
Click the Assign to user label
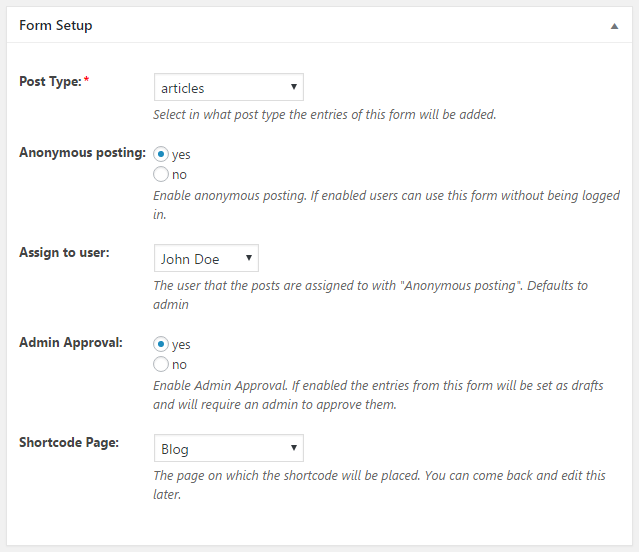click(64, 252)
